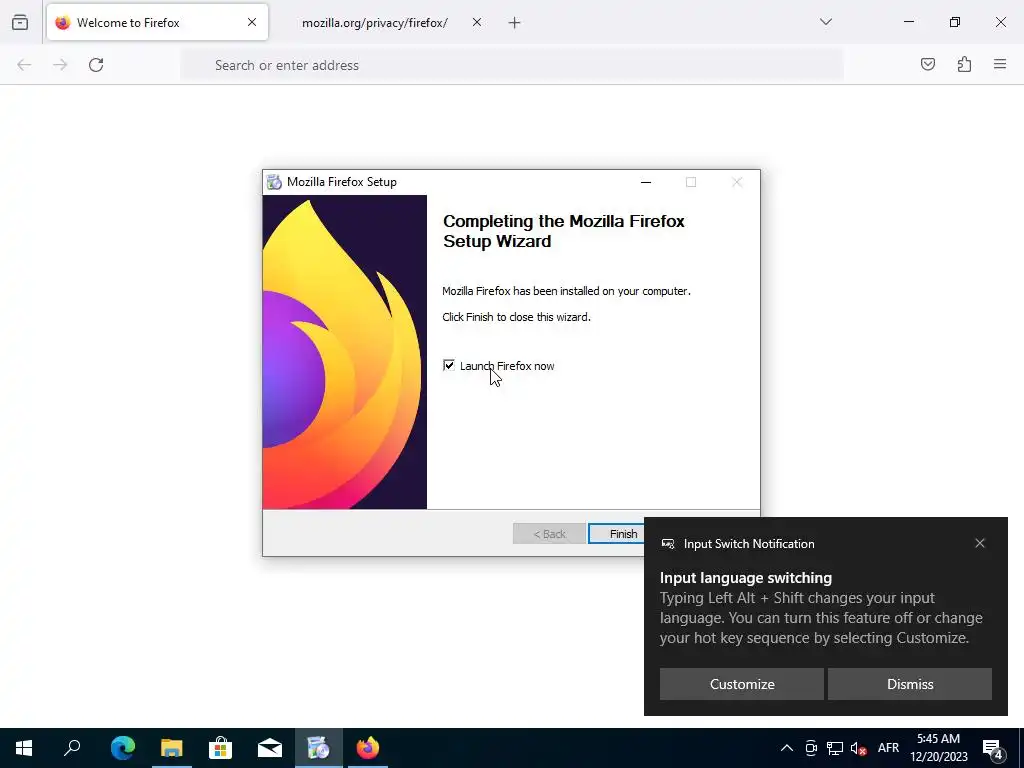Screen dimensions: 1024x768
Task: Open Firefox application hamburger menu
Action: [x=1000, y=64]
